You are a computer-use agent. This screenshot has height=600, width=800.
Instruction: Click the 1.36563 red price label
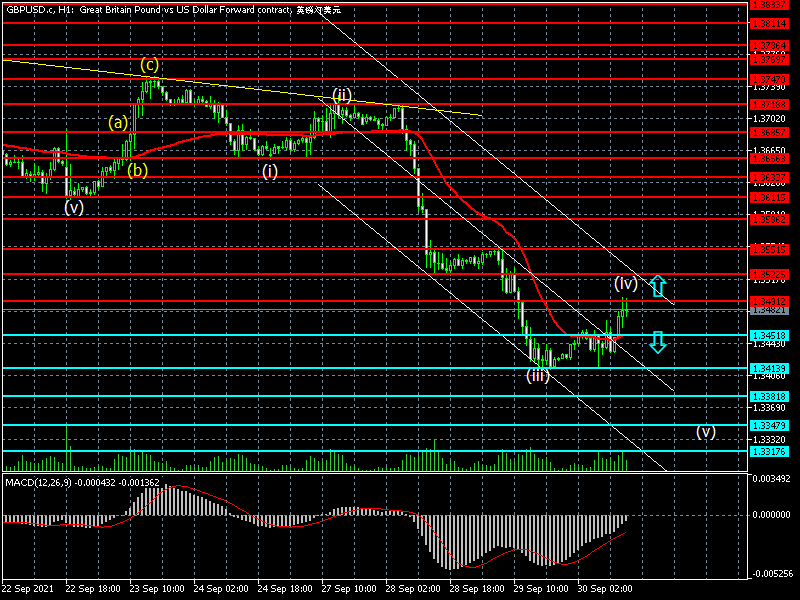click(770, 159)
